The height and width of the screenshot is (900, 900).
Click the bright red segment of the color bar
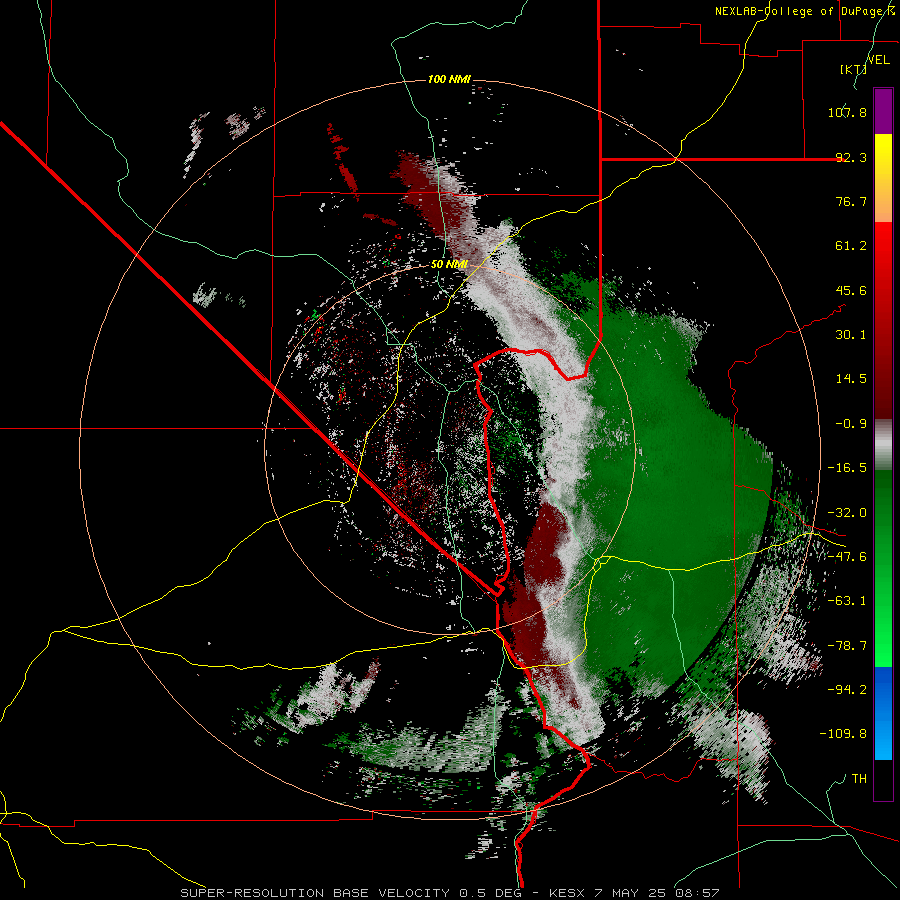coord(883,245)
